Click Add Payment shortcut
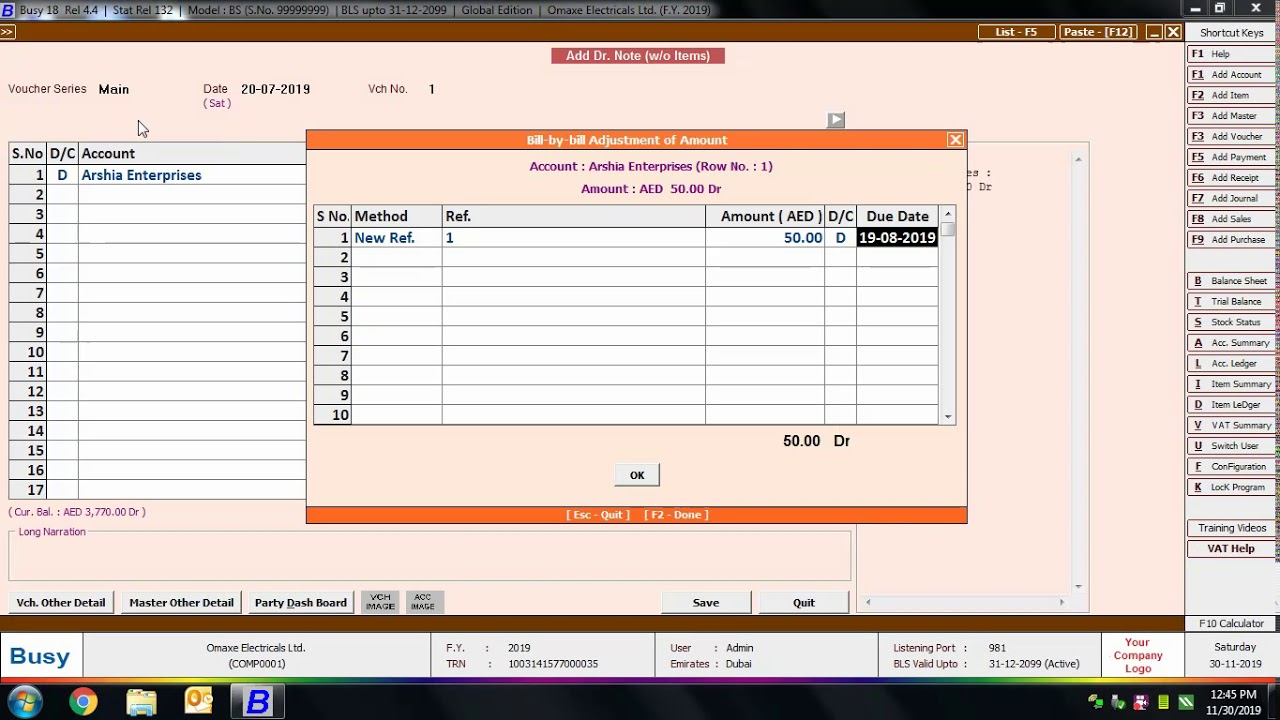This screenshot has width=1280, height=720. click(x=1231, y=157)
